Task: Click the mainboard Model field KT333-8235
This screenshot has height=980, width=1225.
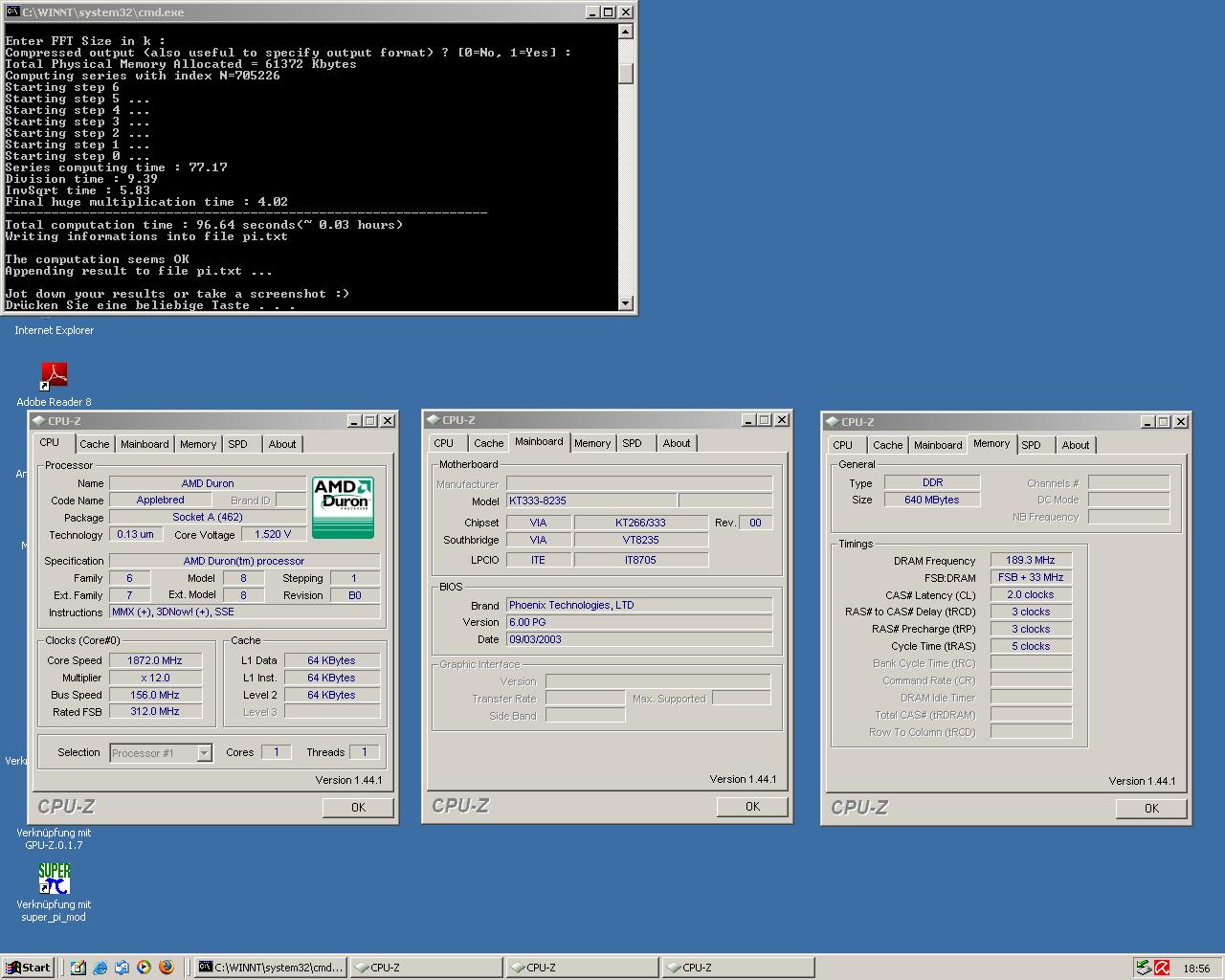Action: click(591, 501)
